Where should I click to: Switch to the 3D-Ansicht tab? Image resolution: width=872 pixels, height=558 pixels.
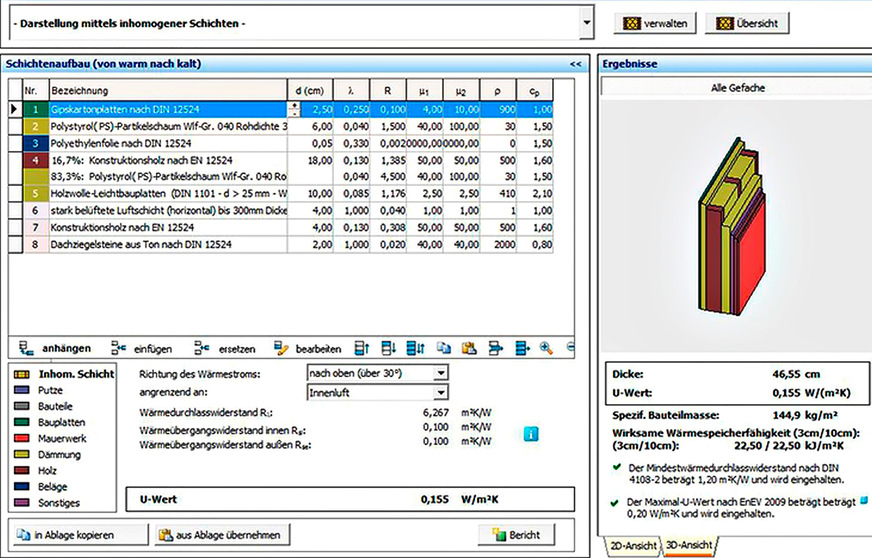pos(690,545)
